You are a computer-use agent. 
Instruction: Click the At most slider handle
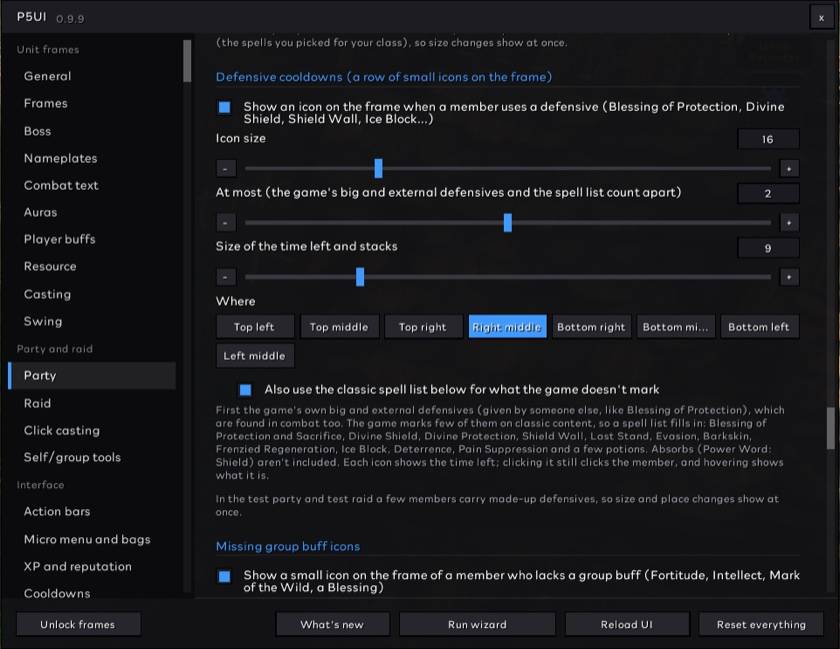click(508, 222)
